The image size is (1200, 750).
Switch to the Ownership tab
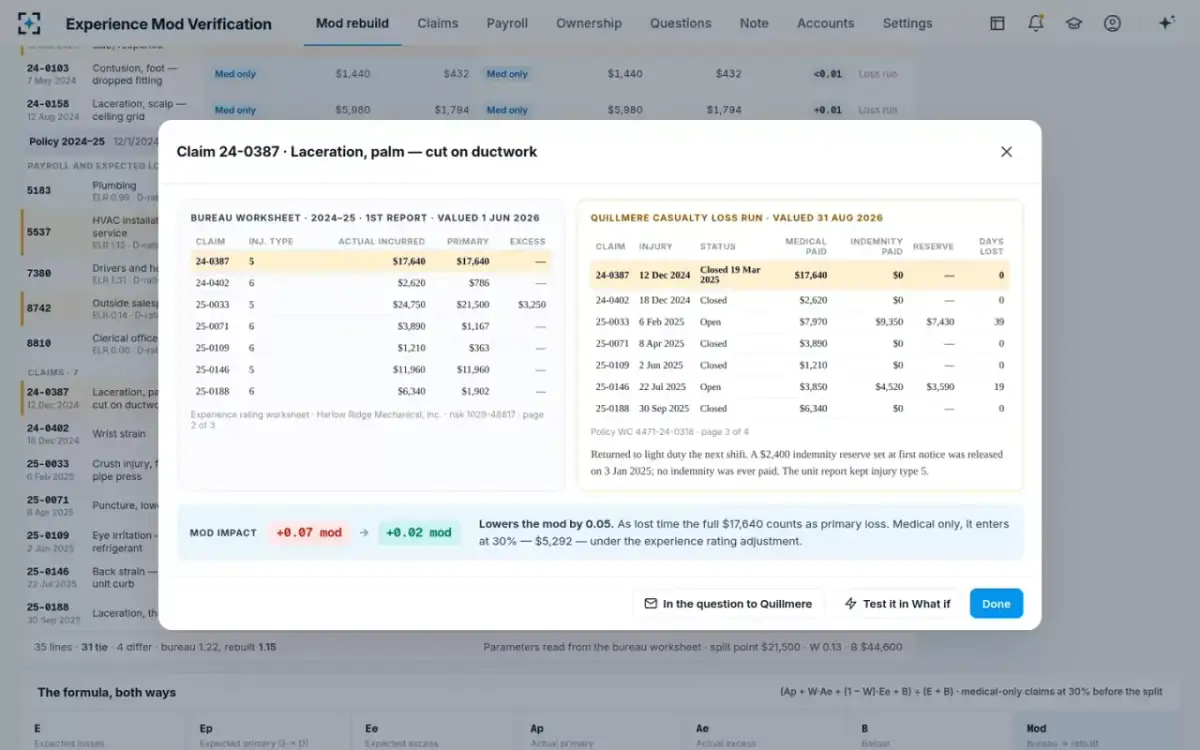coord(589,23)
